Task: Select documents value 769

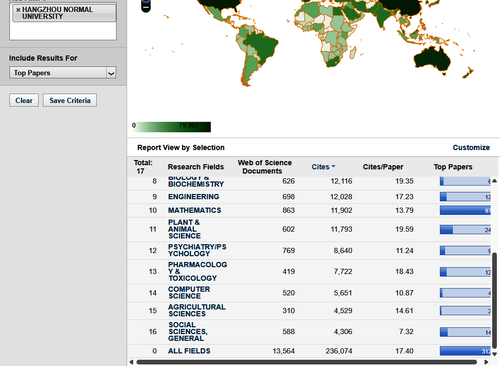Action: (x=288, y=250)
